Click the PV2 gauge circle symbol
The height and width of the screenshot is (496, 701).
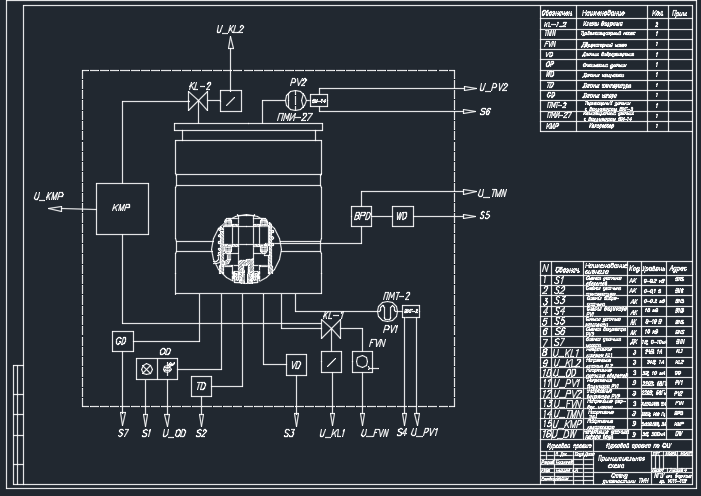pyautogui.click(x=296, y=100)
